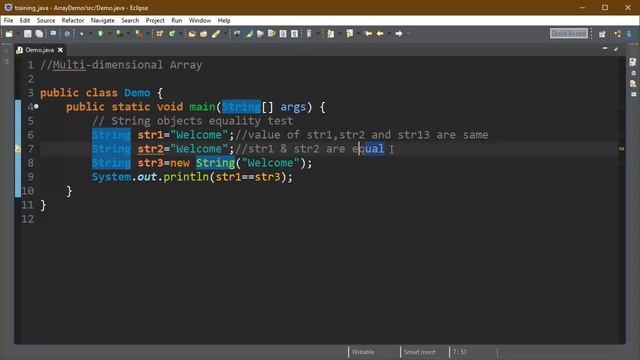Toggle Mark Occurrences highlighter icon

(x=249, y=34)
